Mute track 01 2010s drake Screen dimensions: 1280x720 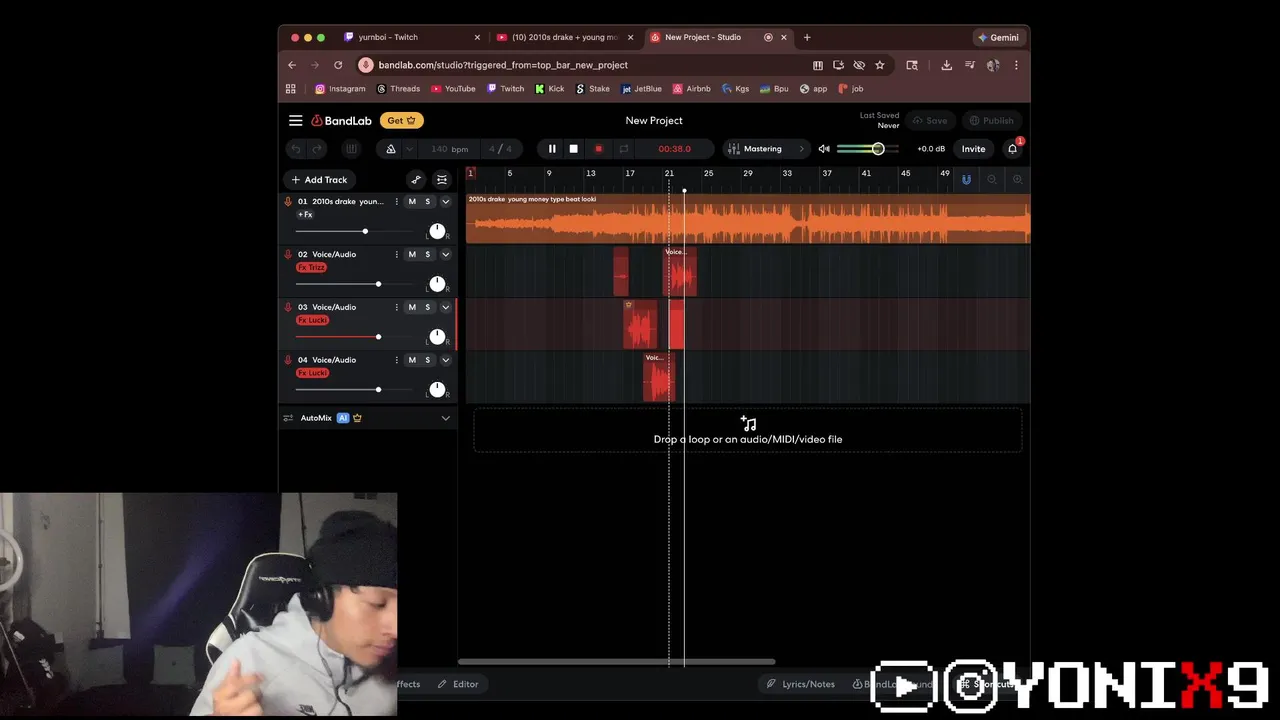click(412, 202)
